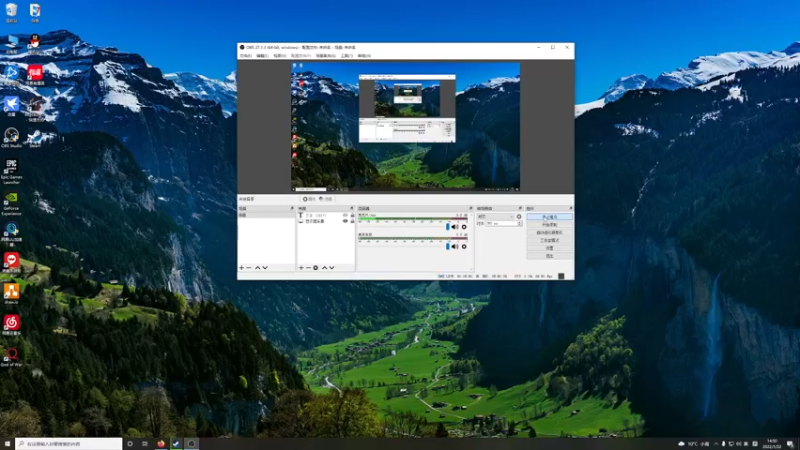Undock the Controls panel via its header icon
Screen dimensions: 800x450
(x=570, y=208)
